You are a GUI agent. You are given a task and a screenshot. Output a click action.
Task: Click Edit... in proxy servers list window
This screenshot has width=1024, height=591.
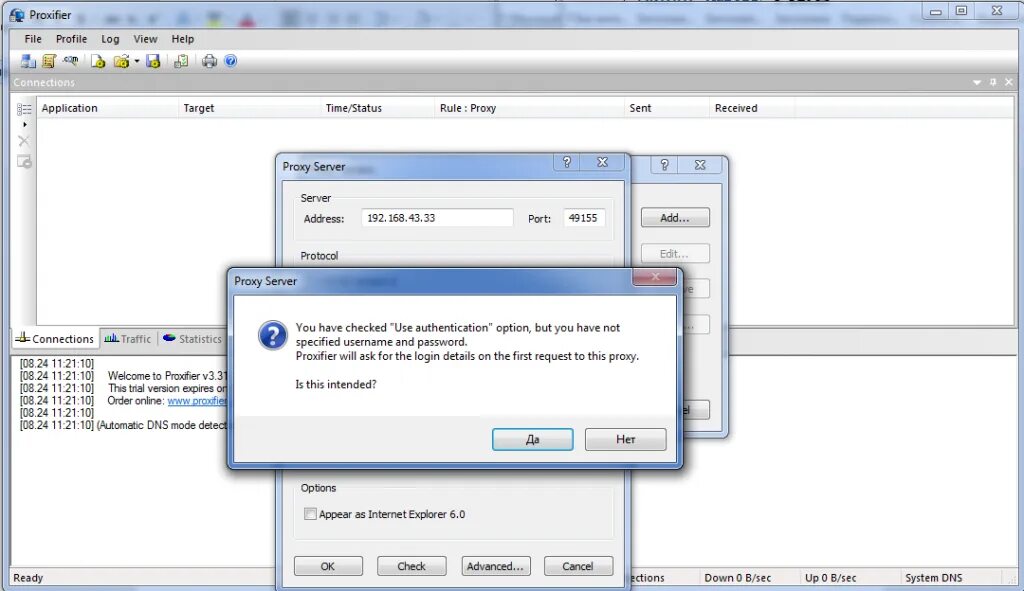point(675,254)
